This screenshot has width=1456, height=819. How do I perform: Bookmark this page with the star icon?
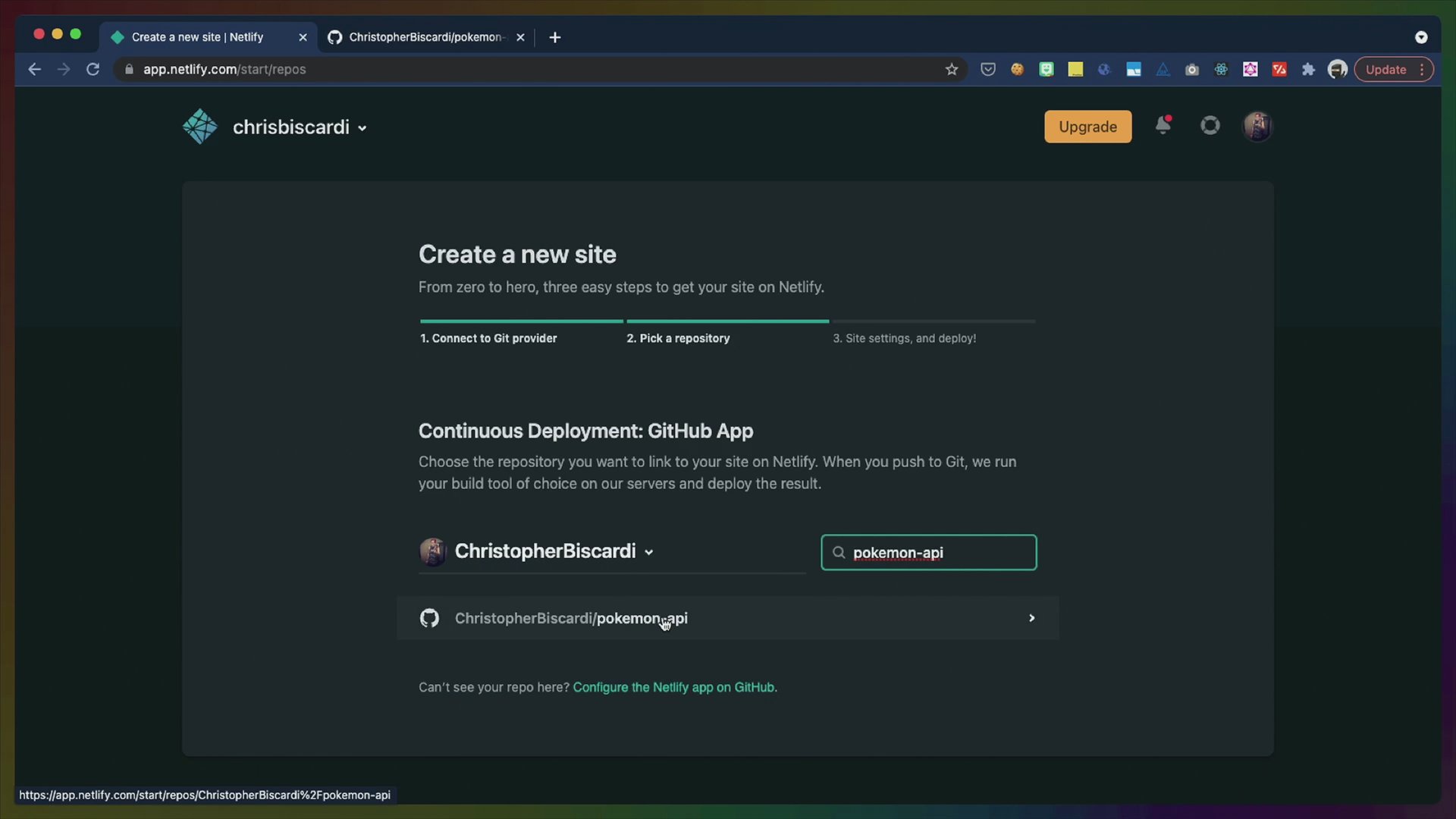click(x=952, y=69)
